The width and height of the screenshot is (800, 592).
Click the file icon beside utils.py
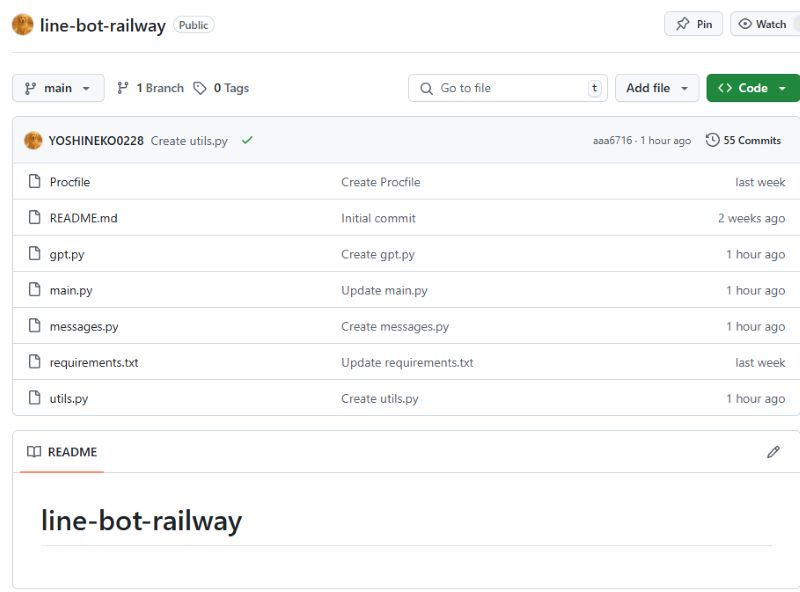[x=35, y=398]
